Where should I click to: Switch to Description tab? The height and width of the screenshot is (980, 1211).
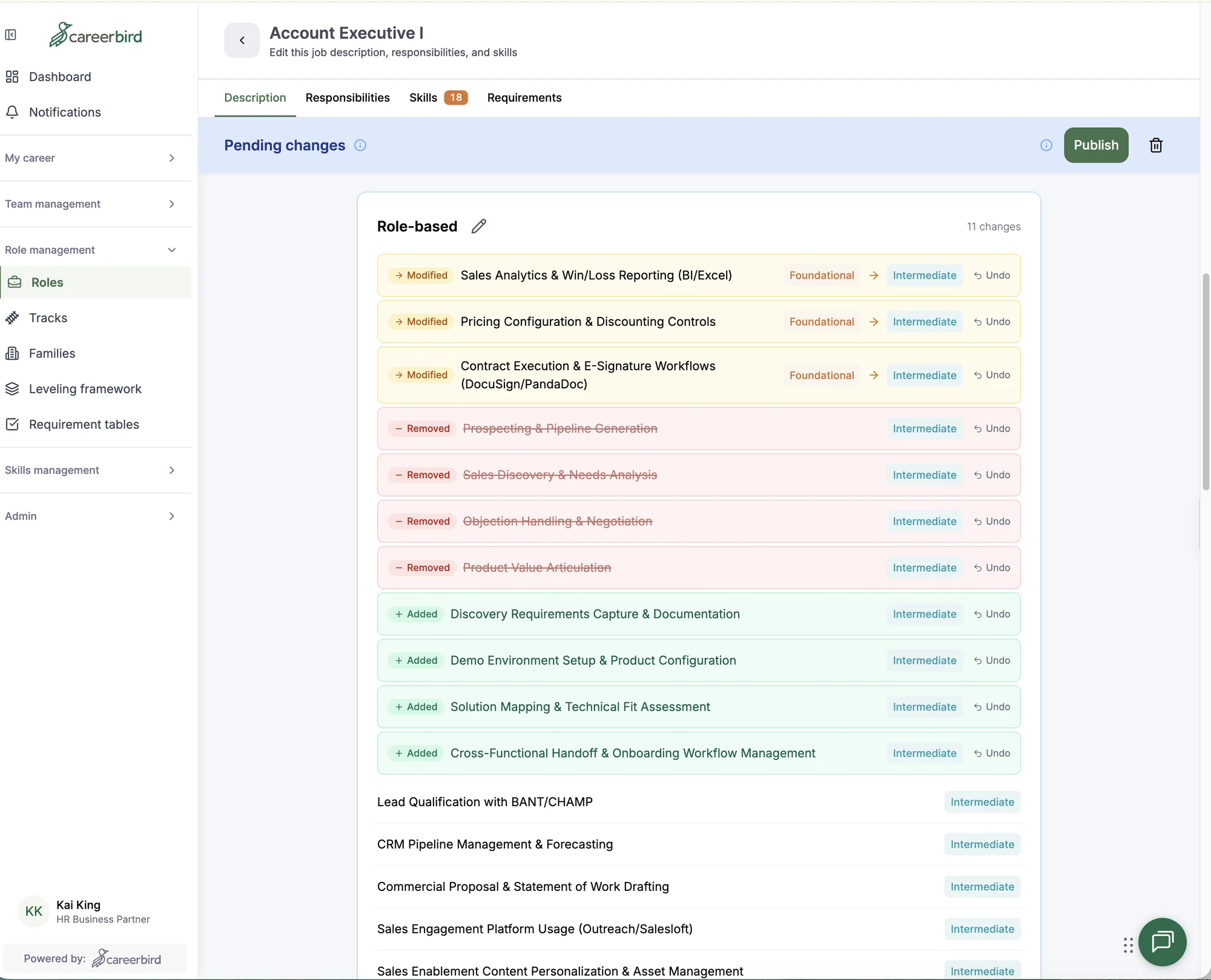point(255,98)
